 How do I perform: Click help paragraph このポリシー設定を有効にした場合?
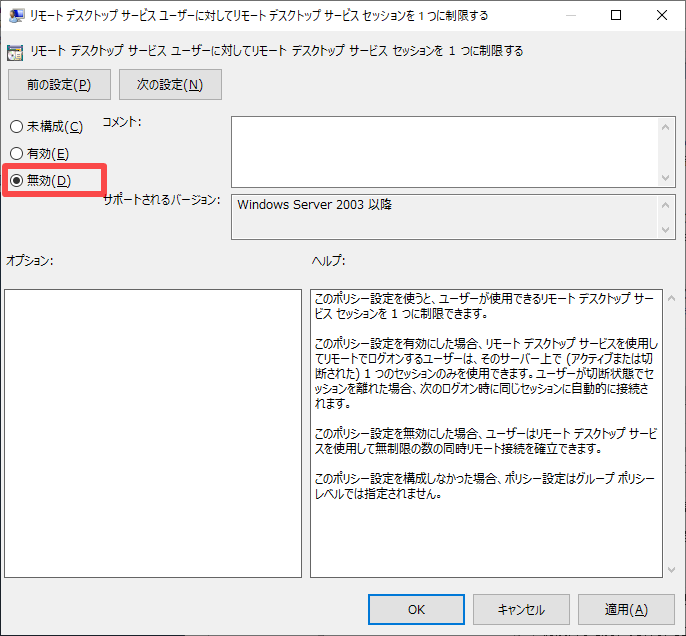pyautogui.click(x=486, y=373)
